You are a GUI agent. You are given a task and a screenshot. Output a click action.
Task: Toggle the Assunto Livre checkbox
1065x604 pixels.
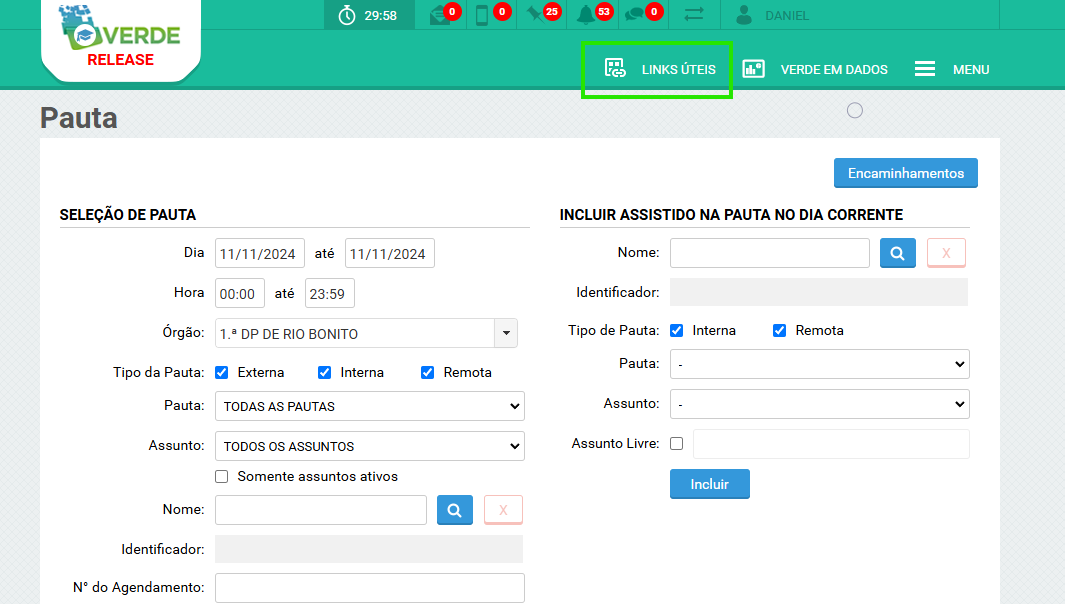click(676, 443)
